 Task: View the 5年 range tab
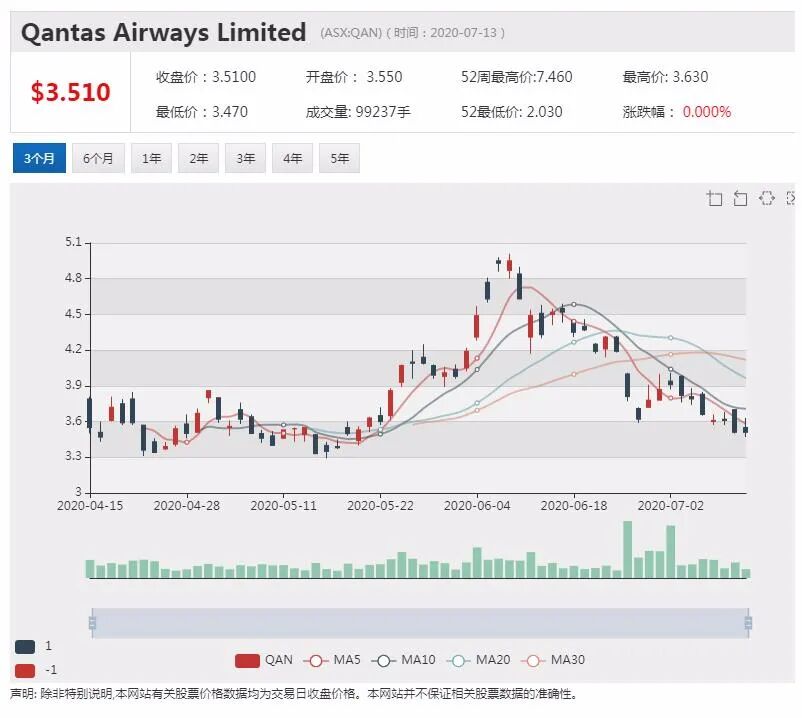click(x=340, y=158)
